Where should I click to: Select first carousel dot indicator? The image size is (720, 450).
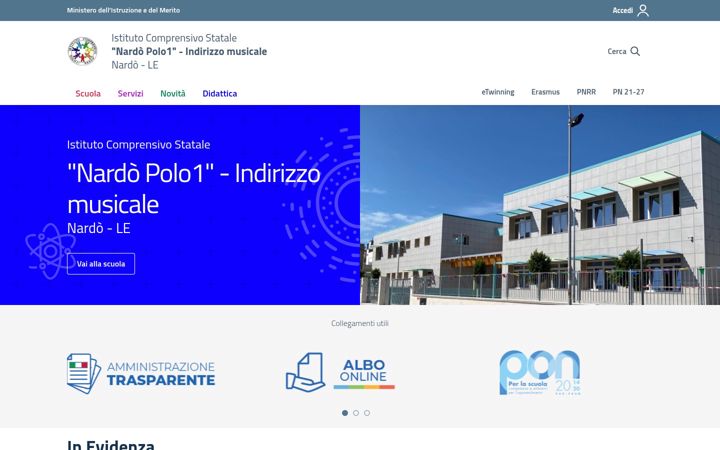tap(345, 413)
